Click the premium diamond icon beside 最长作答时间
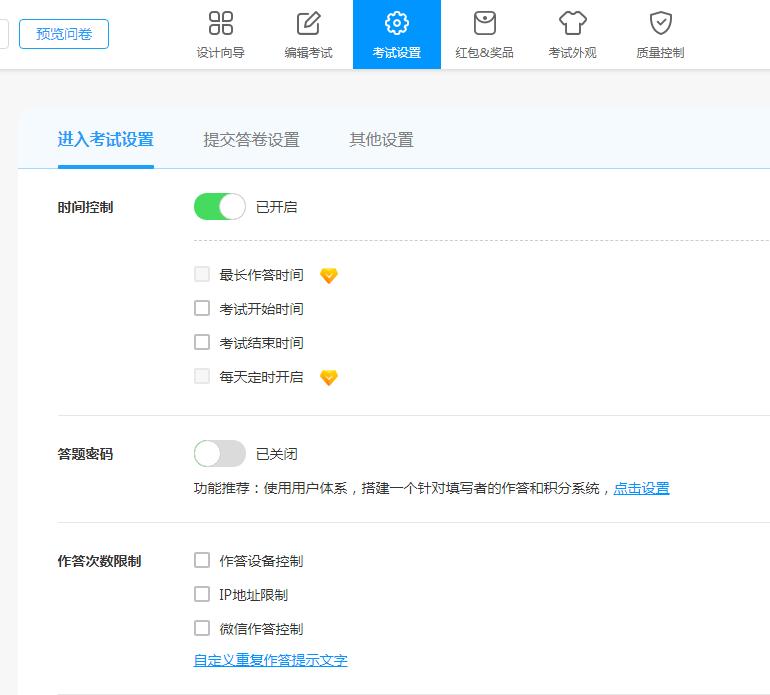The height and width of the screenshot is (695, 770). click(x=329, y=276)
